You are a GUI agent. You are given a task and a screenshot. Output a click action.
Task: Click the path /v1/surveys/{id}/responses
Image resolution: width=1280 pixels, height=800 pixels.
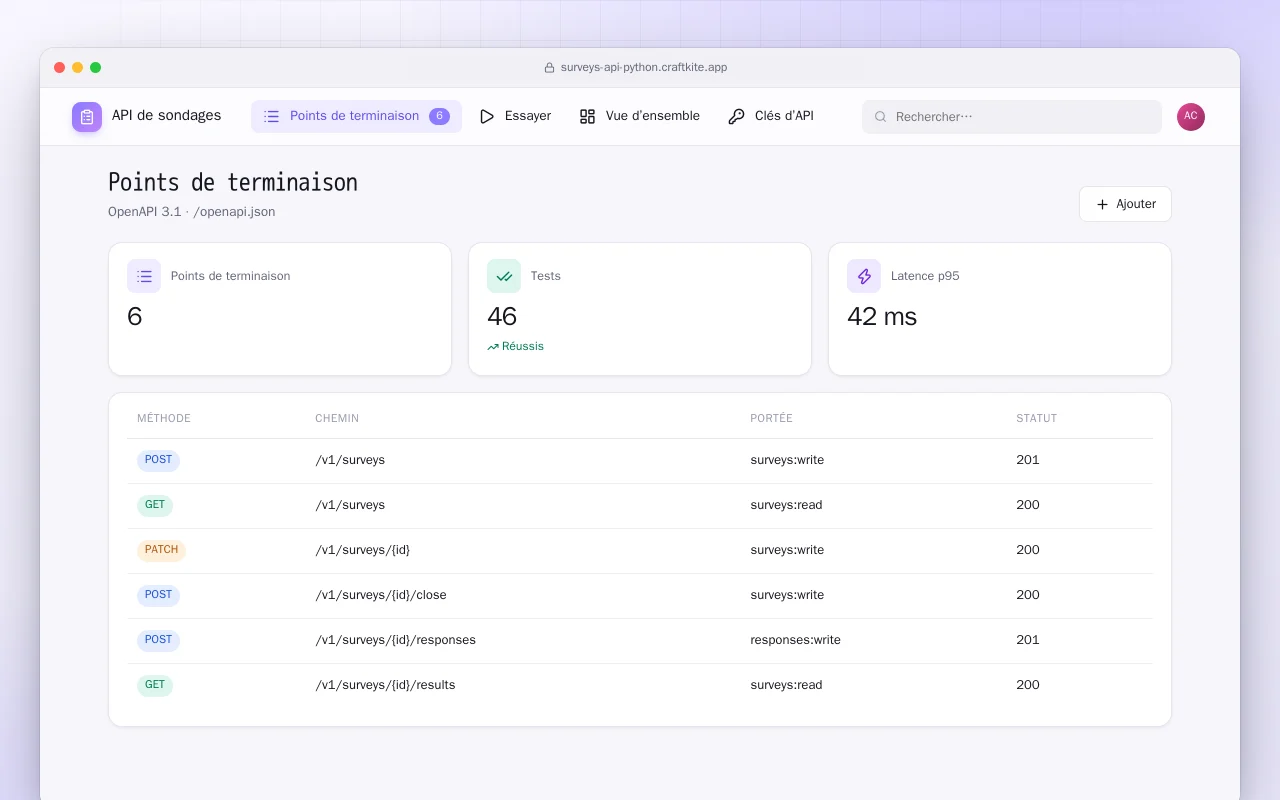coord(395,640)
